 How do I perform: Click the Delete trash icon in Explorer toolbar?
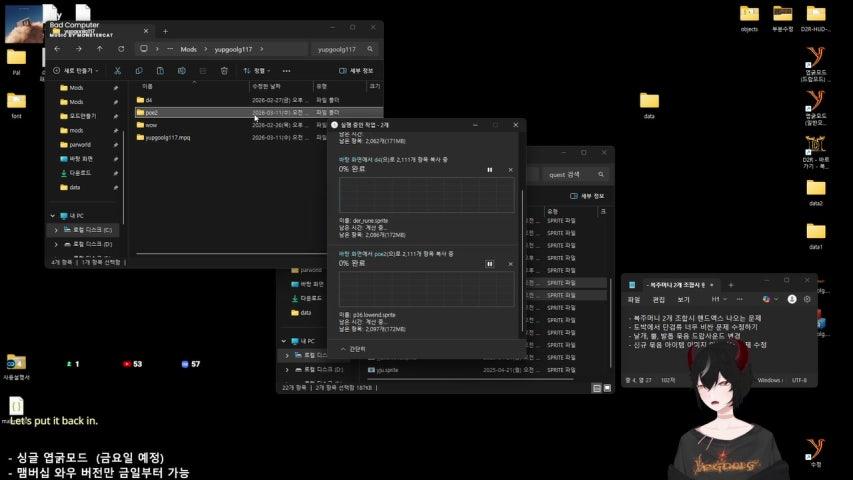click(x=224, y=71)
